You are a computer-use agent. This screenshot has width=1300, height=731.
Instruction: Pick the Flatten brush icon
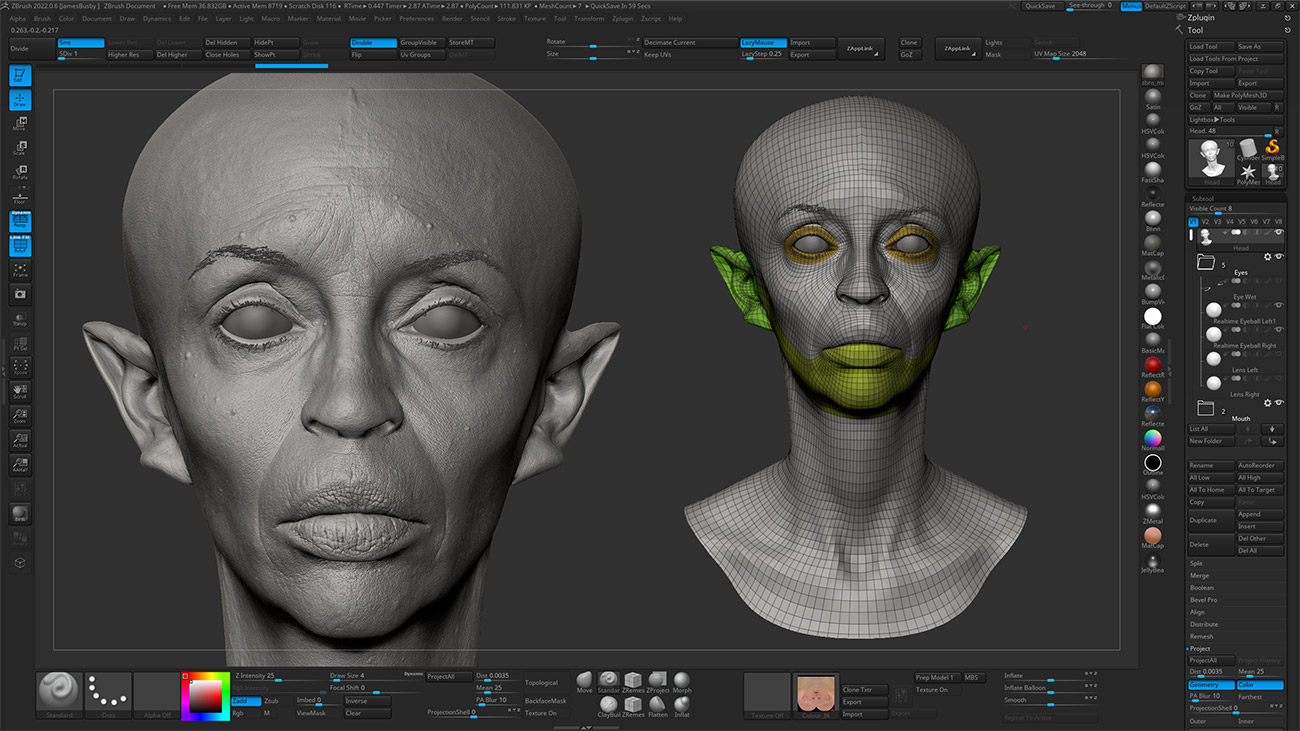point(657,707)
